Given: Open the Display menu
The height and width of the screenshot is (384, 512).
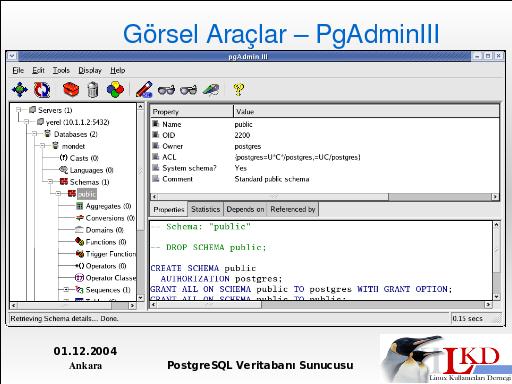Looking at the screenshot, I should coord(90,70).
